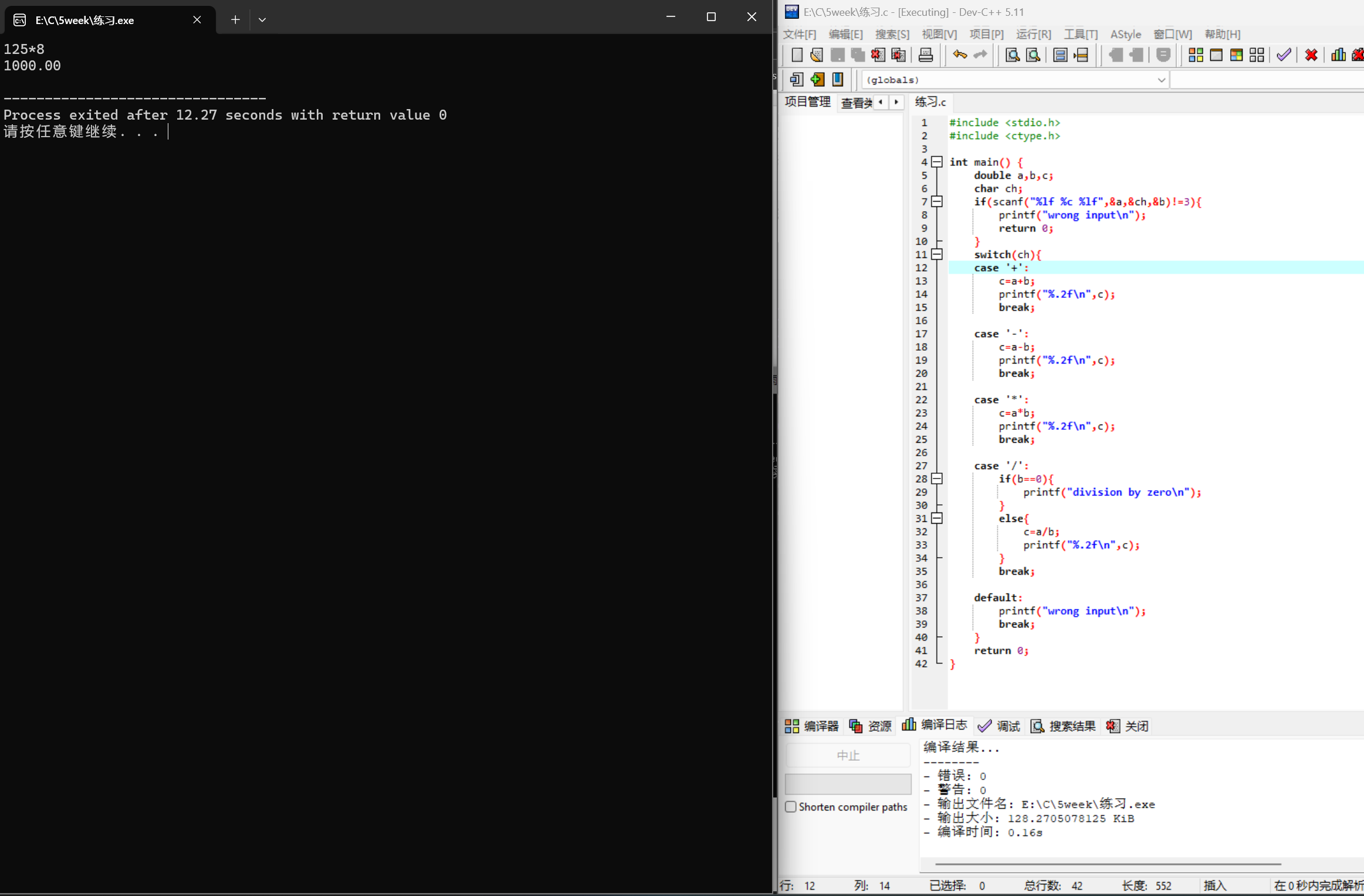Collapse the switch block fold at line 11
Image resolution: width=1364 pixels, height=896 pixels.
937,254
